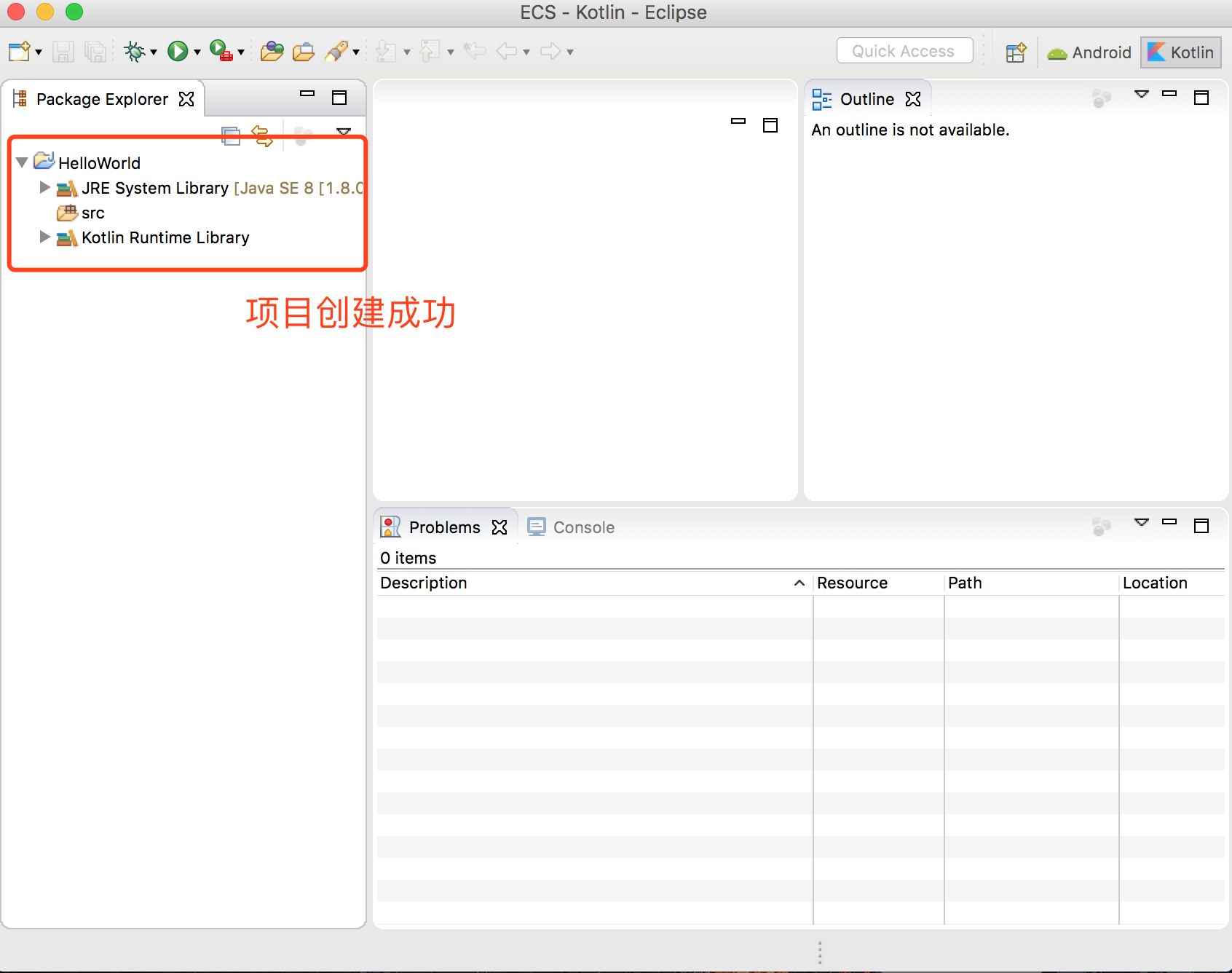Collapse the HelloWorld project node

pyautogui.click(x=22, y=162)
